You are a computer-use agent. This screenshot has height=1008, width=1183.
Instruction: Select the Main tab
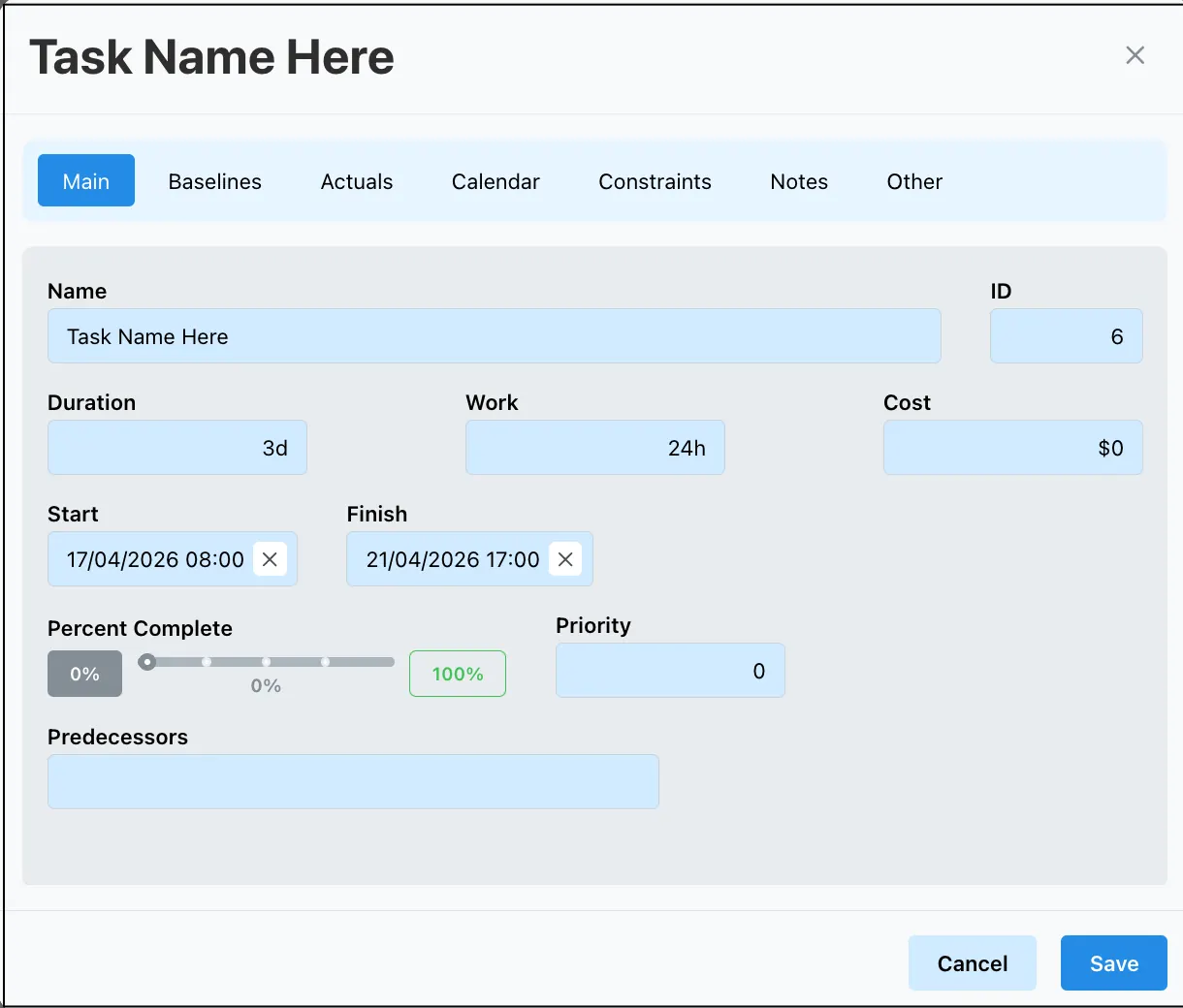click(x=86, y=181)
